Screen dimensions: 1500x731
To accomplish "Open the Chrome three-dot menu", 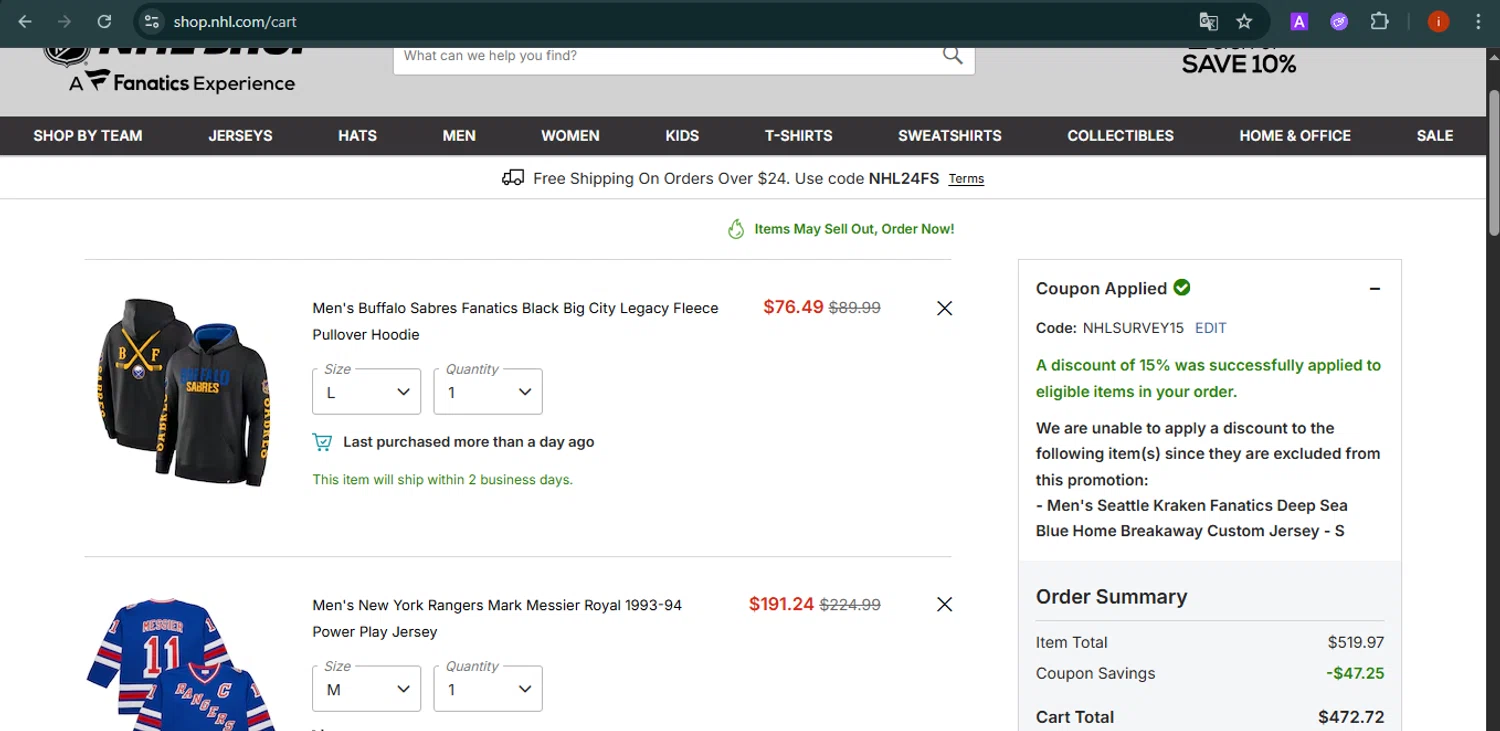I will [1478, 21].
